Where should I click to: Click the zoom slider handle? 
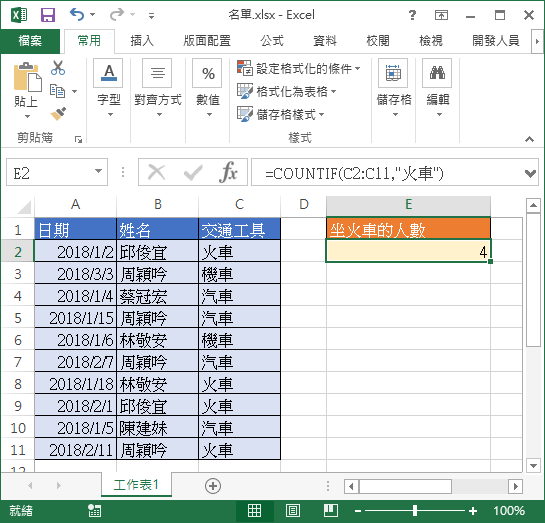415,510
